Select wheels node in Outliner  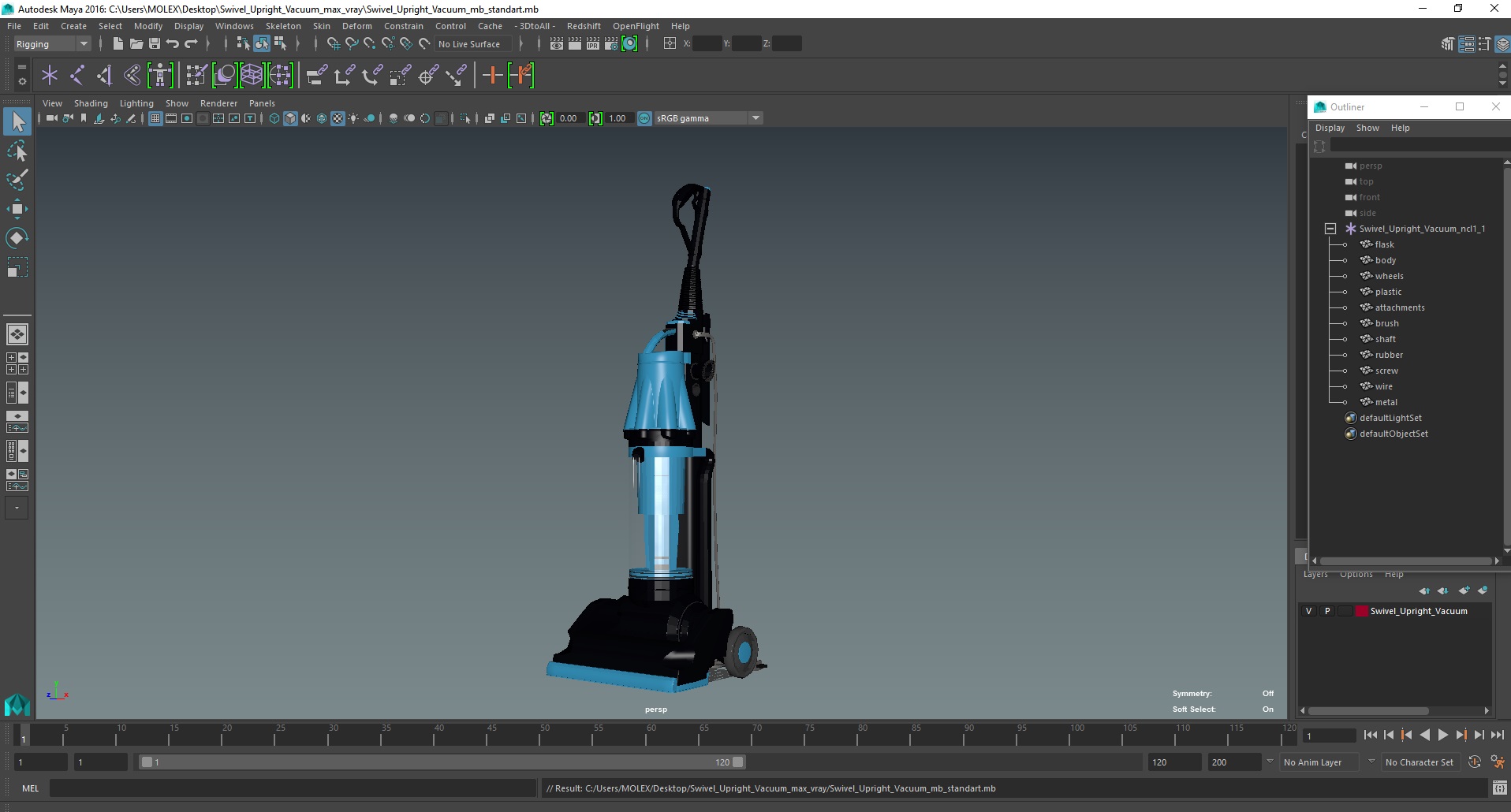tap(1389, 276)
